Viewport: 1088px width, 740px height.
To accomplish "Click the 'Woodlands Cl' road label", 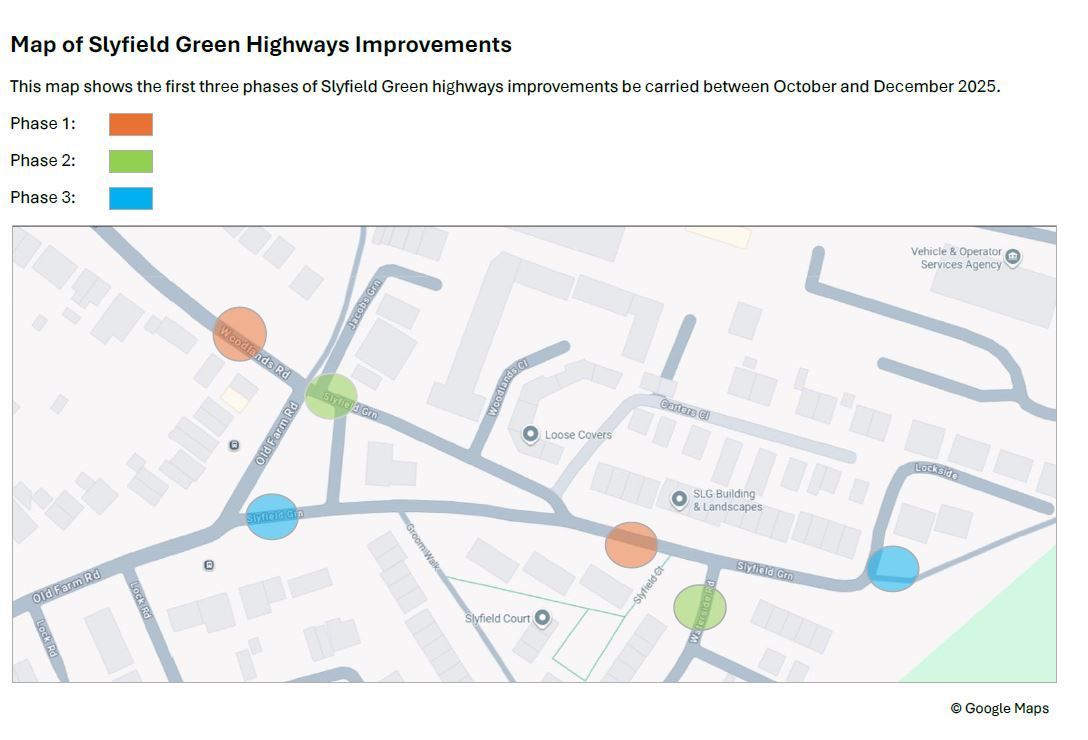I will click(508, 387).
